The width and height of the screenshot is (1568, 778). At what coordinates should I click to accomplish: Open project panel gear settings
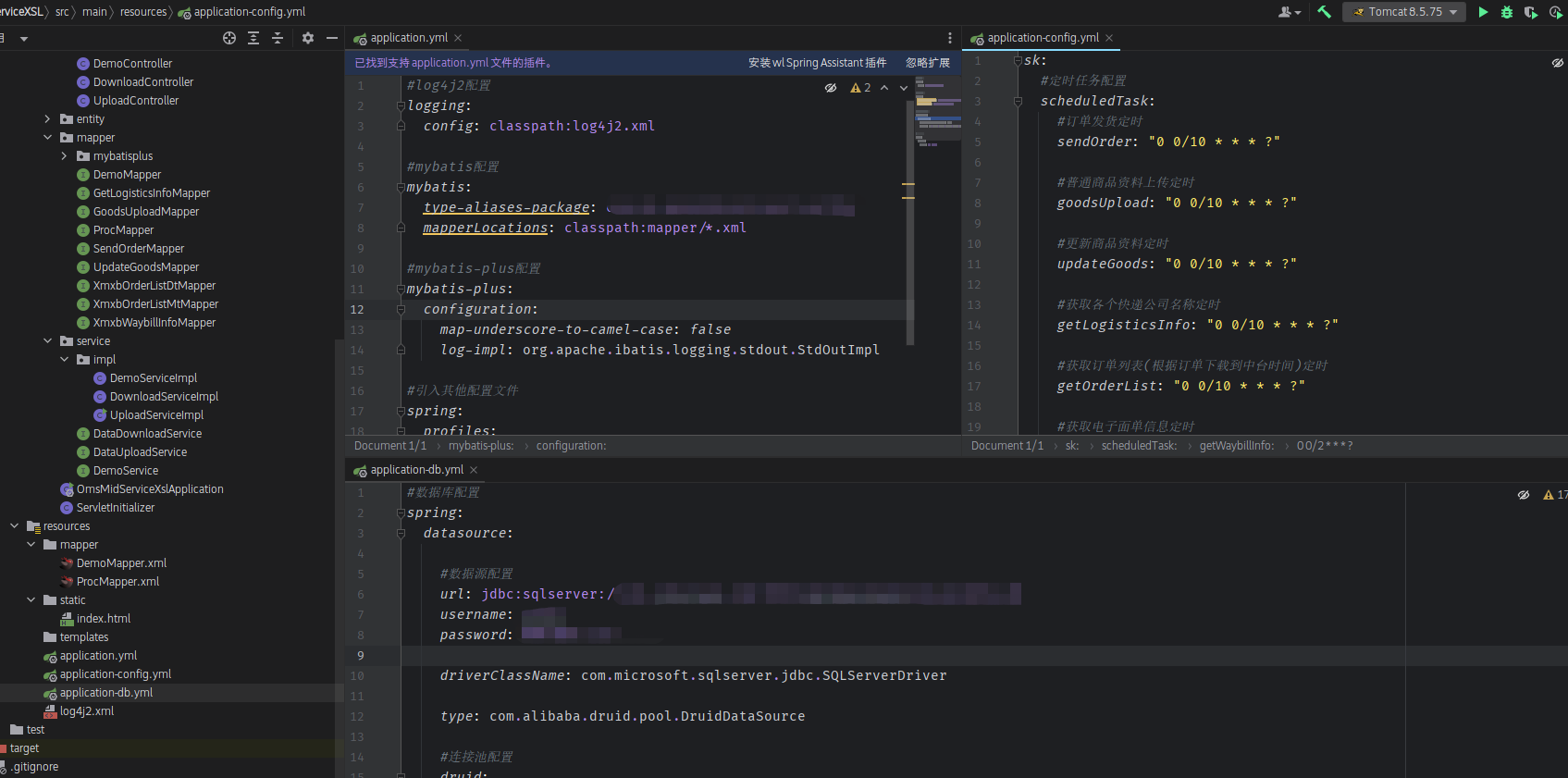pyautogui.click(x=308, y=38)
